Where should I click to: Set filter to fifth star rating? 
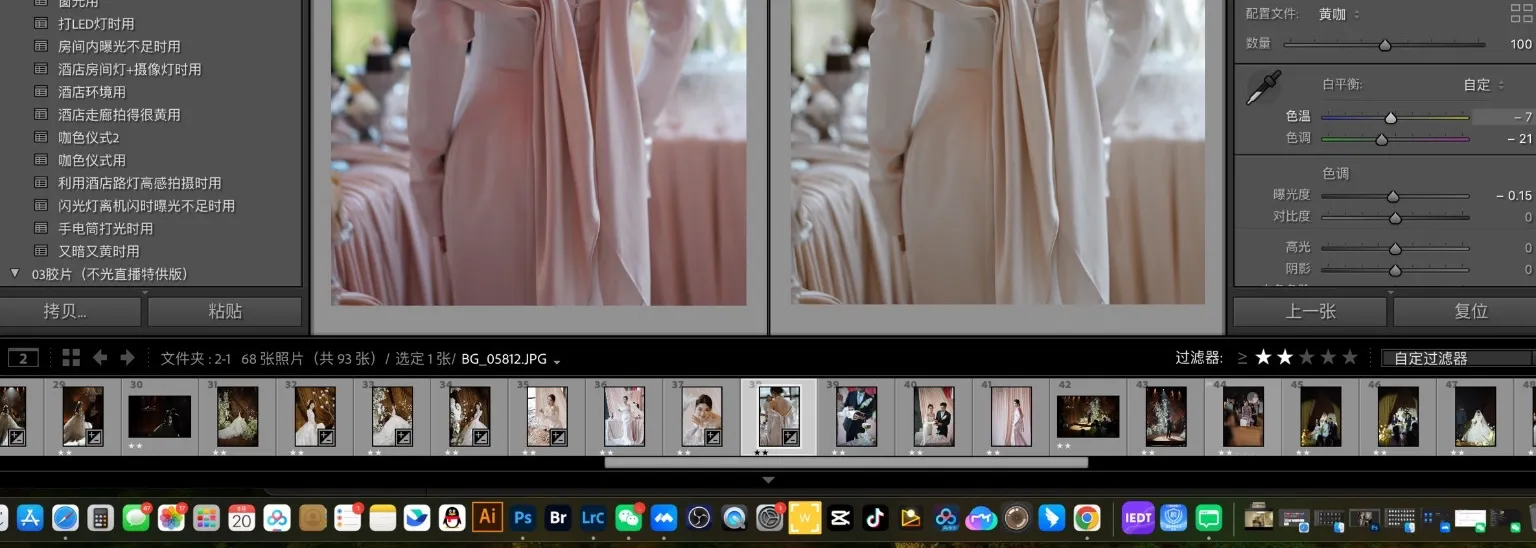coord(1350,357)
